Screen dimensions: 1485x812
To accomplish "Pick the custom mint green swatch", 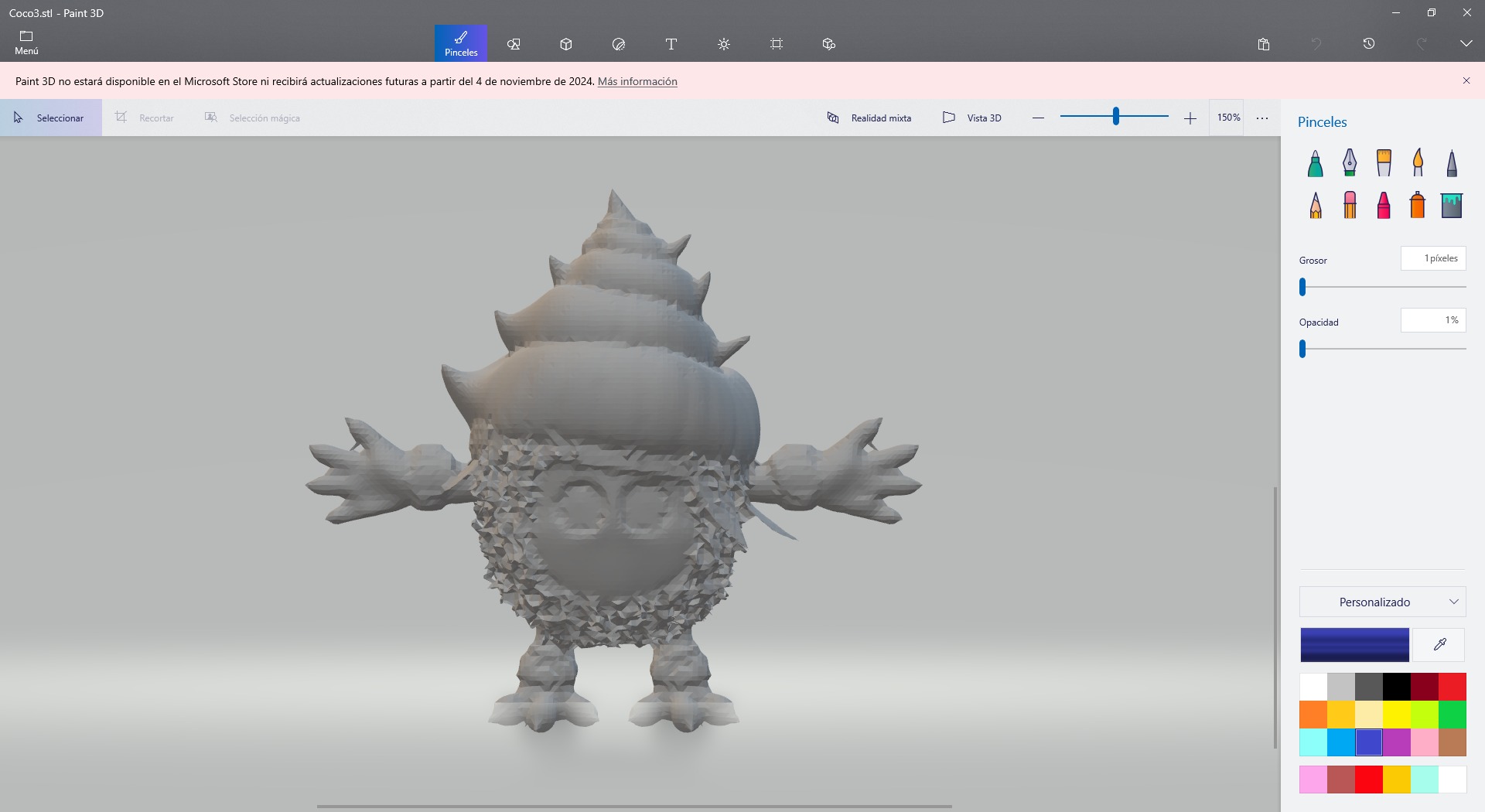I will coord(1425,780).
